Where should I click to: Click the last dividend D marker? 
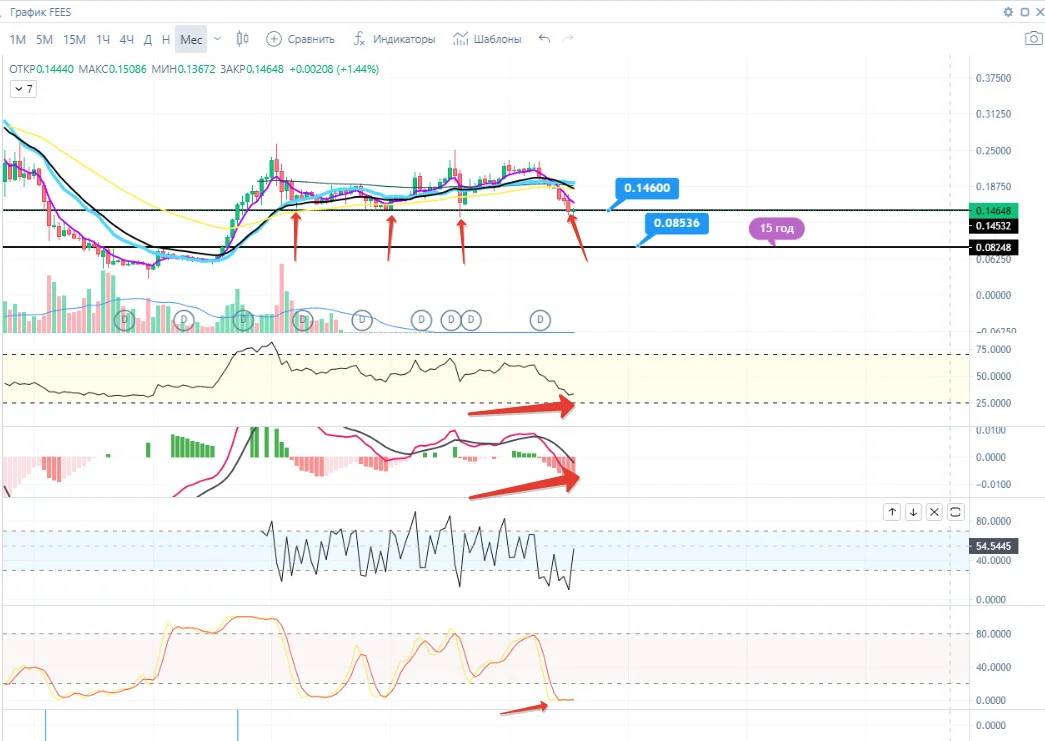coord(540,320)
